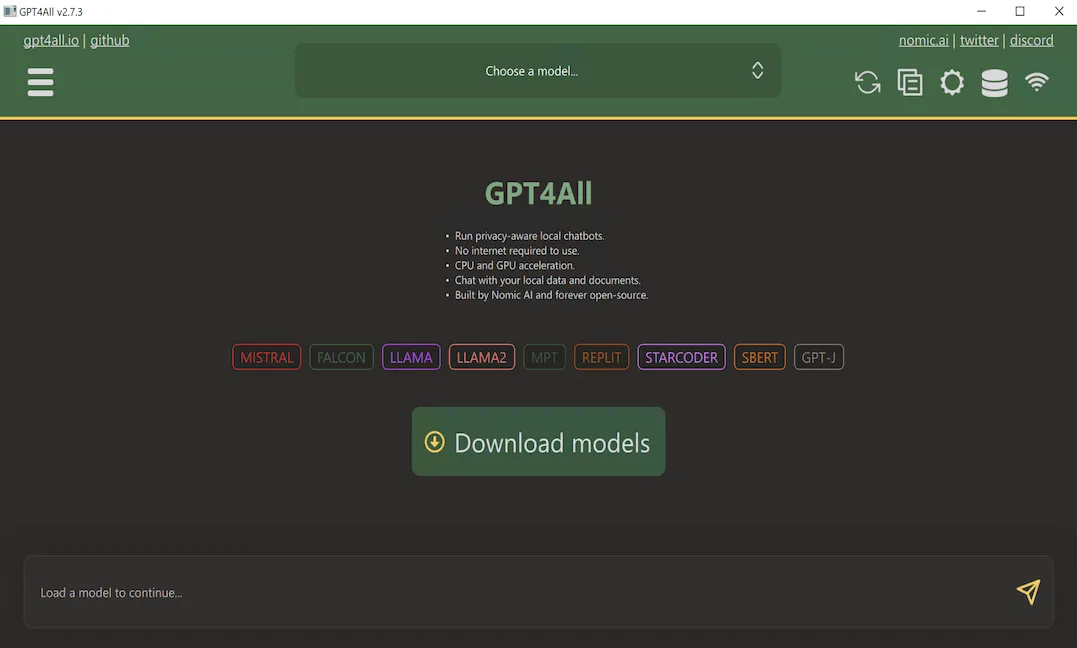The width and height of the screenshot is (1077, 648).
Task: Click the model selector up-down arrows
Action: point(757,70)
